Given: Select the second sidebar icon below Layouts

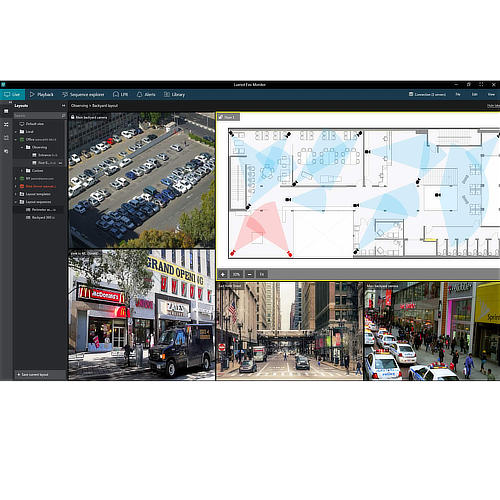Looking at the screenshot, I should 6,124.
